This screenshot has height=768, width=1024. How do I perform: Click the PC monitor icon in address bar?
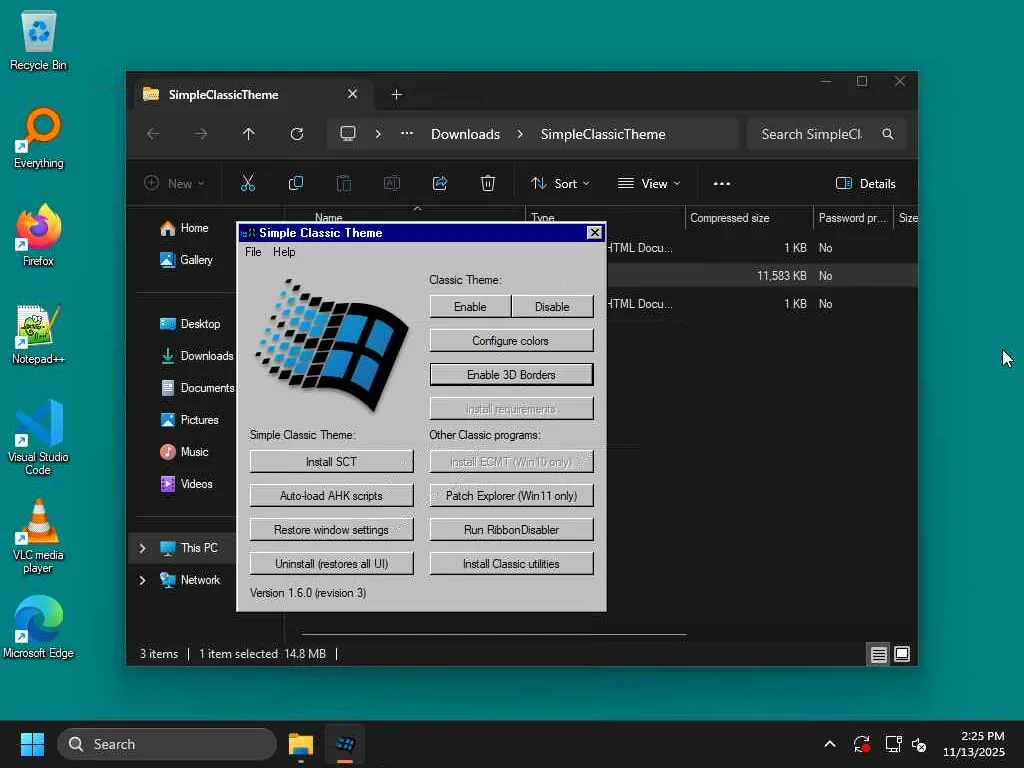(x=348, y=134)
